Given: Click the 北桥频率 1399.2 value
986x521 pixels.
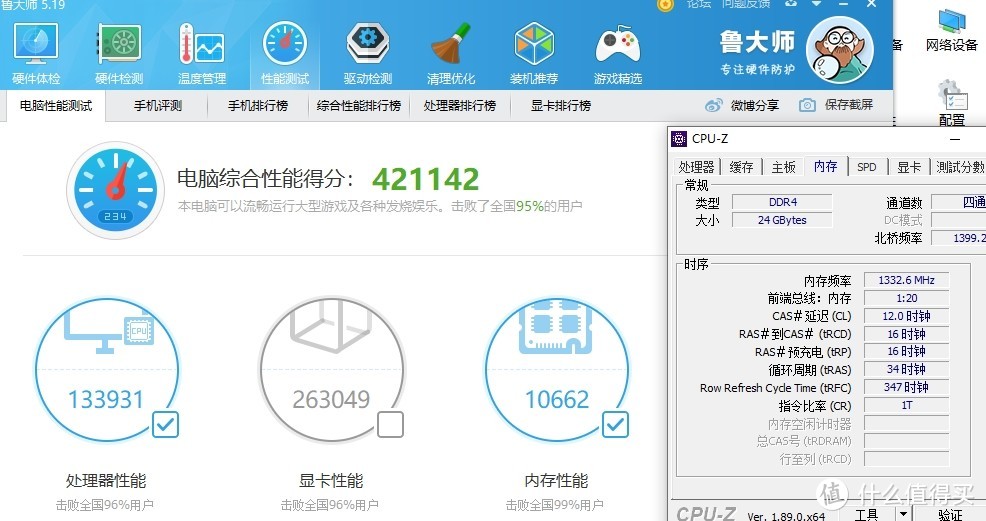Looking at the screenshot, I should pyautogui.click(x=958, y=238).
